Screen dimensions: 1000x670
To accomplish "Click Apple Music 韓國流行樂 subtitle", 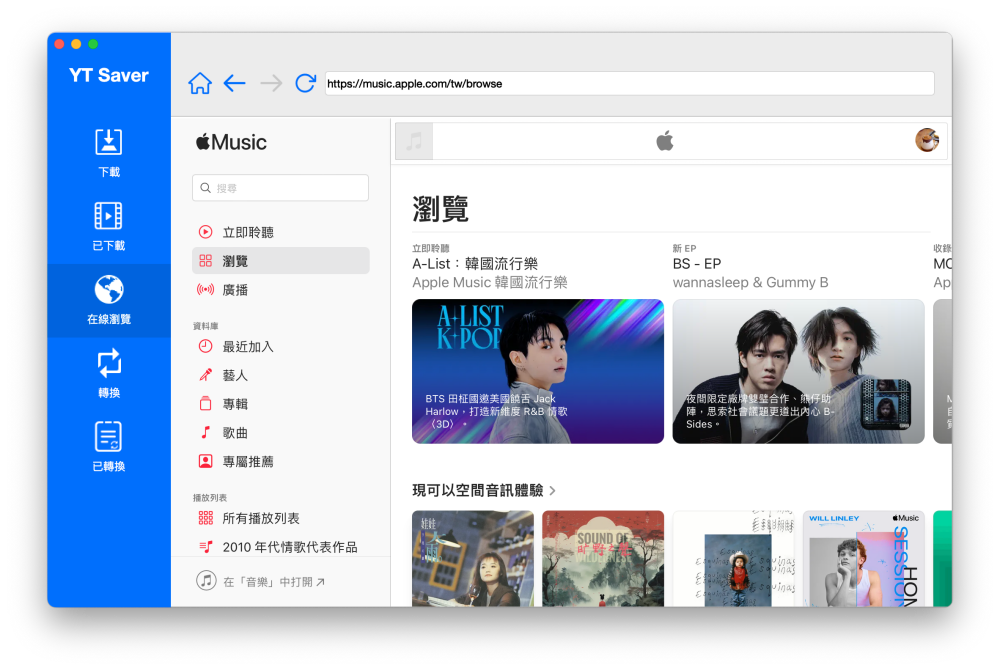I will (x=489, y=282).
